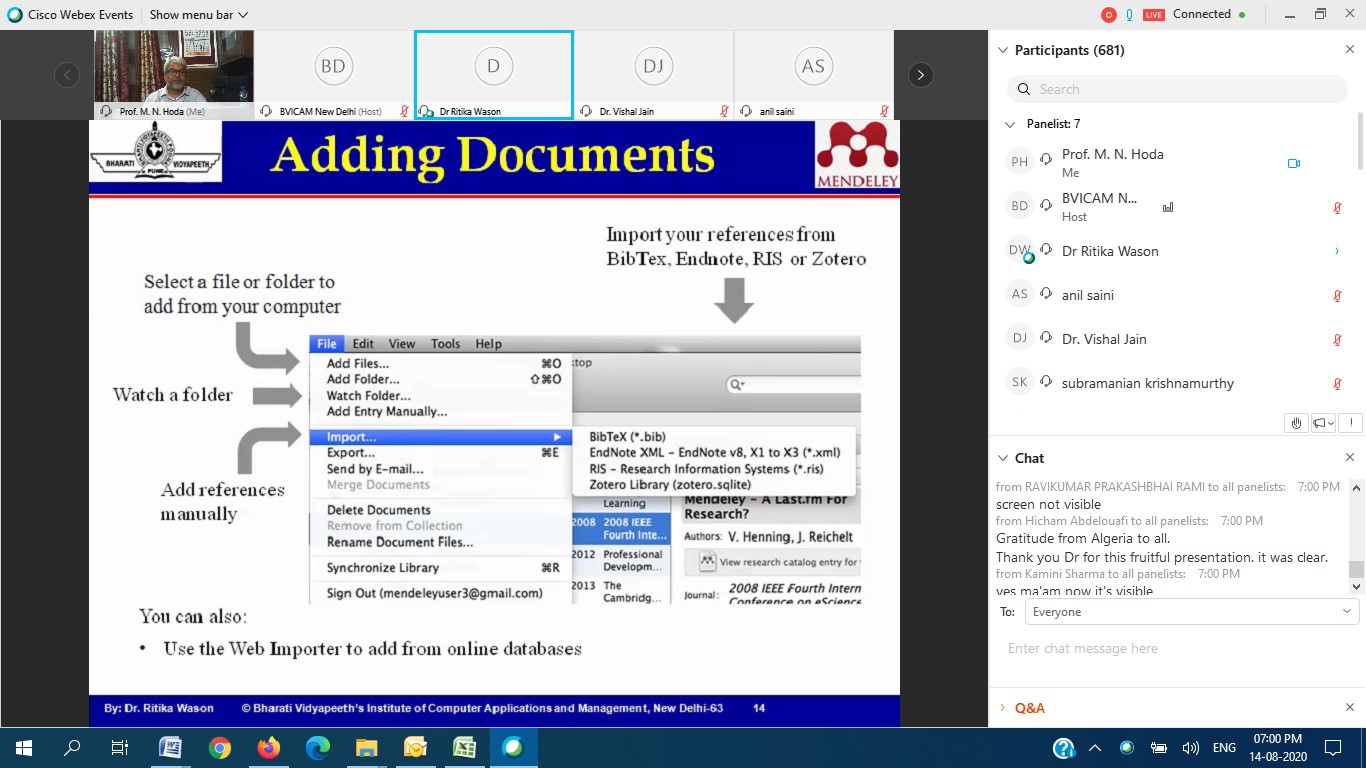Open the Webex app icon on the taskbar
Image resolution: width=1366 pixels, height=768 pixels.
click(513, 747)
